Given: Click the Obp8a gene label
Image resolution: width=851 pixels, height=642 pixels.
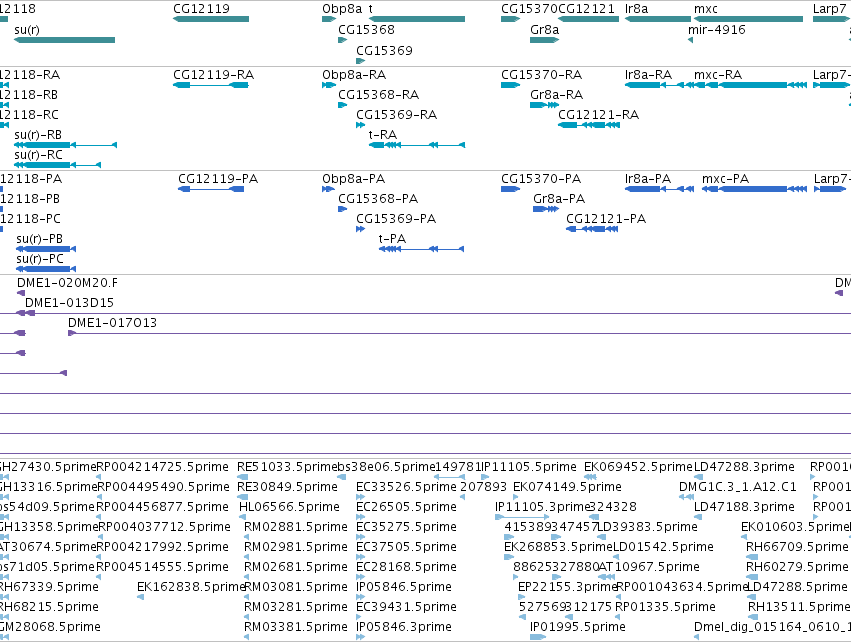Looking at the screenshot, I should pos(342,9).
